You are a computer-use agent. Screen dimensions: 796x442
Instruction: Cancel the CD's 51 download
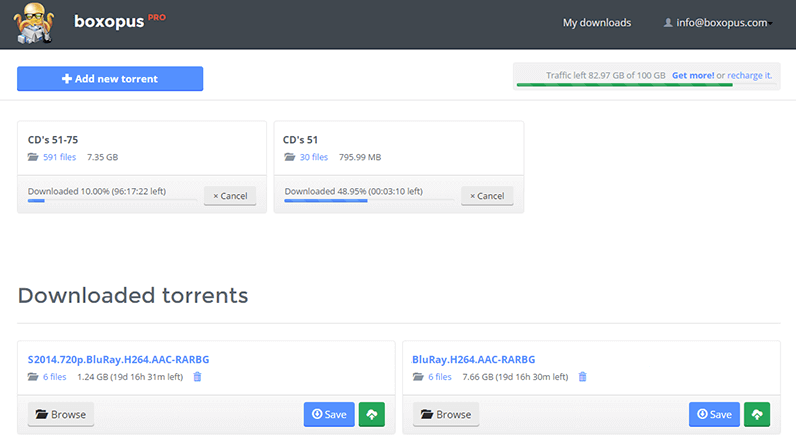(487, 196)
